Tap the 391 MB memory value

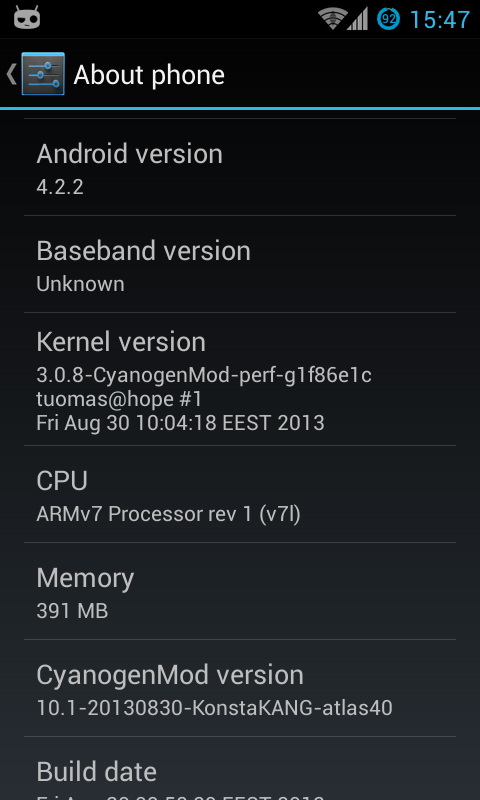point(72,611)
